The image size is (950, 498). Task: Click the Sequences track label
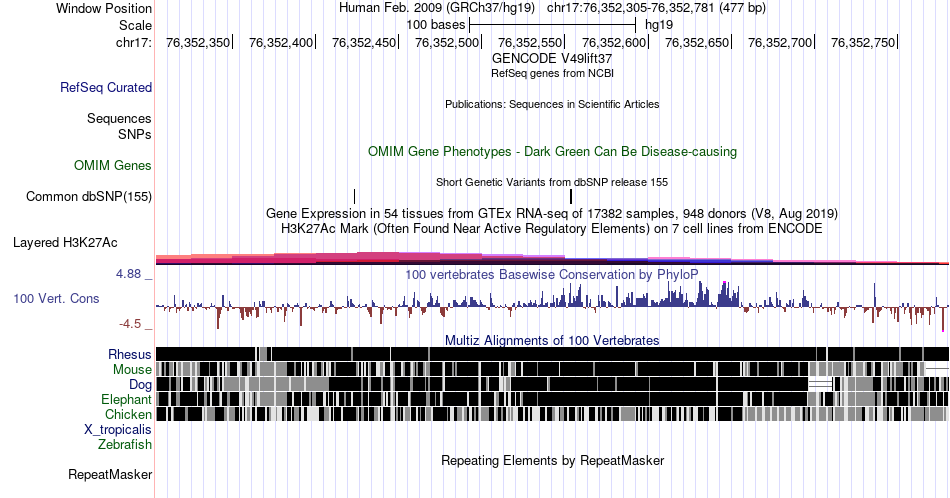point(119,118)
